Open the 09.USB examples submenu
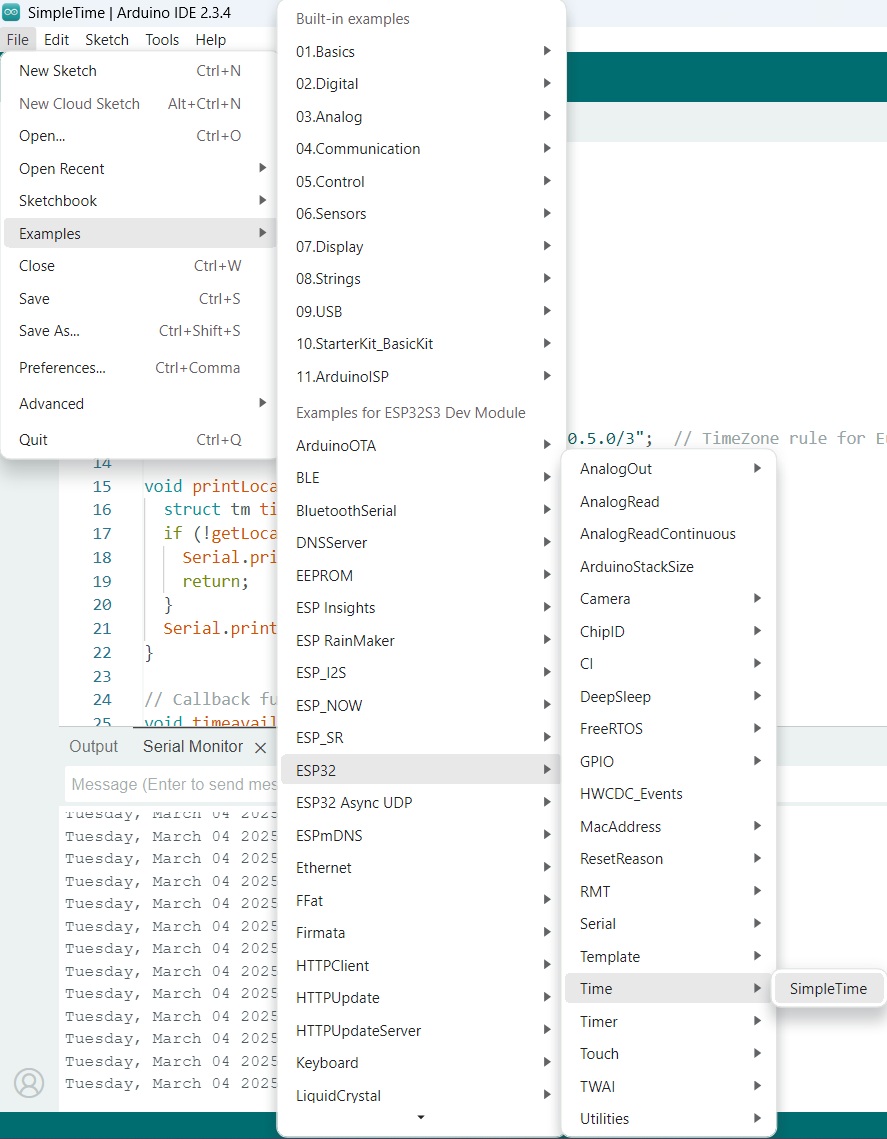 click(x=421, y=311)
